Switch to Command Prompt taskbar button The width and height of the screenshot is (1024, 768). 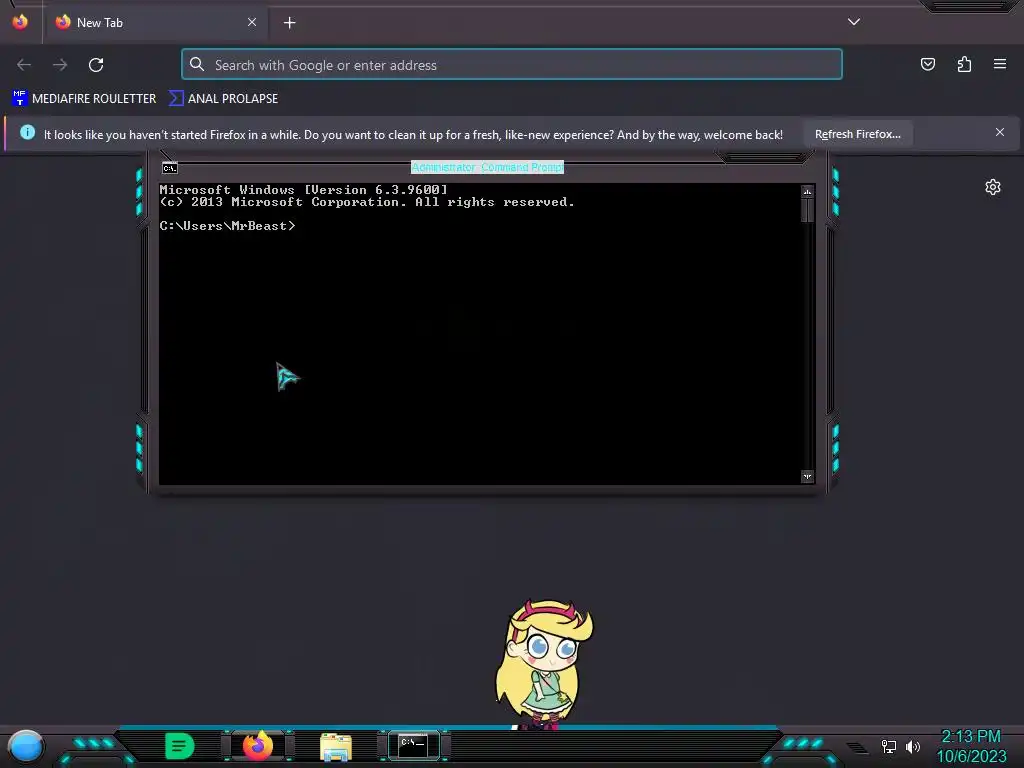[413, 746]
